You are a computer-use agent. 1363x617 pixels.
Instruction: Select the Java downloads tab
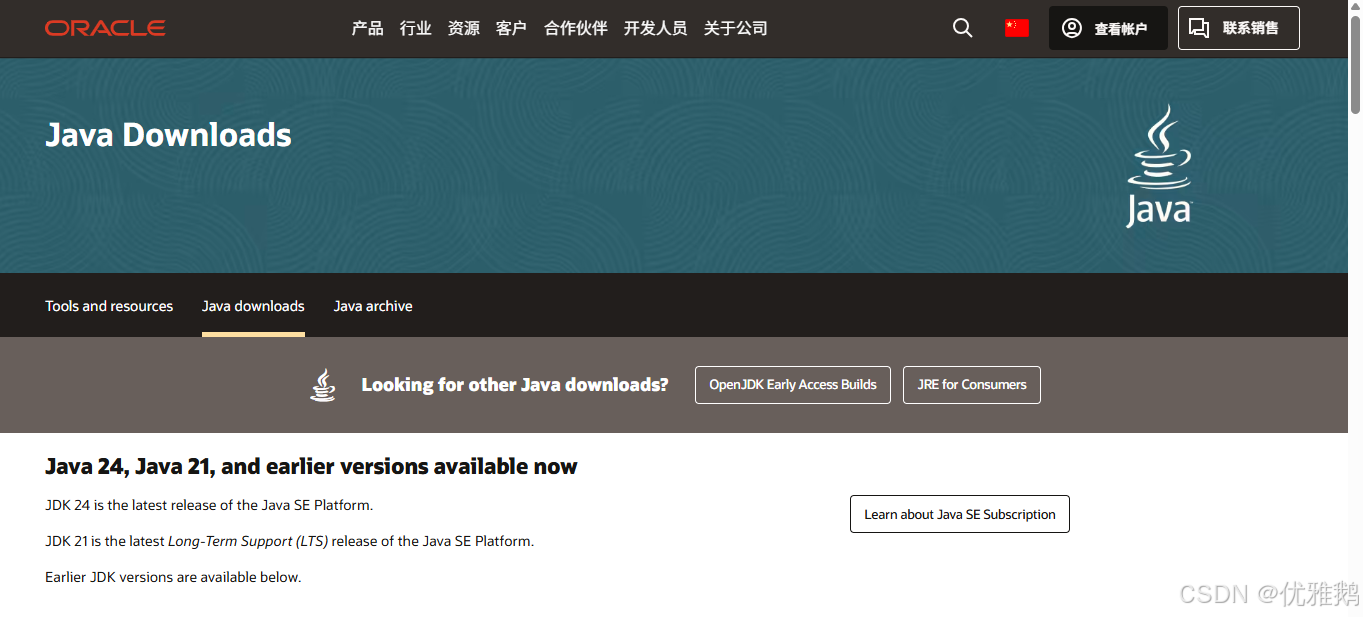[x=253, y=306]
